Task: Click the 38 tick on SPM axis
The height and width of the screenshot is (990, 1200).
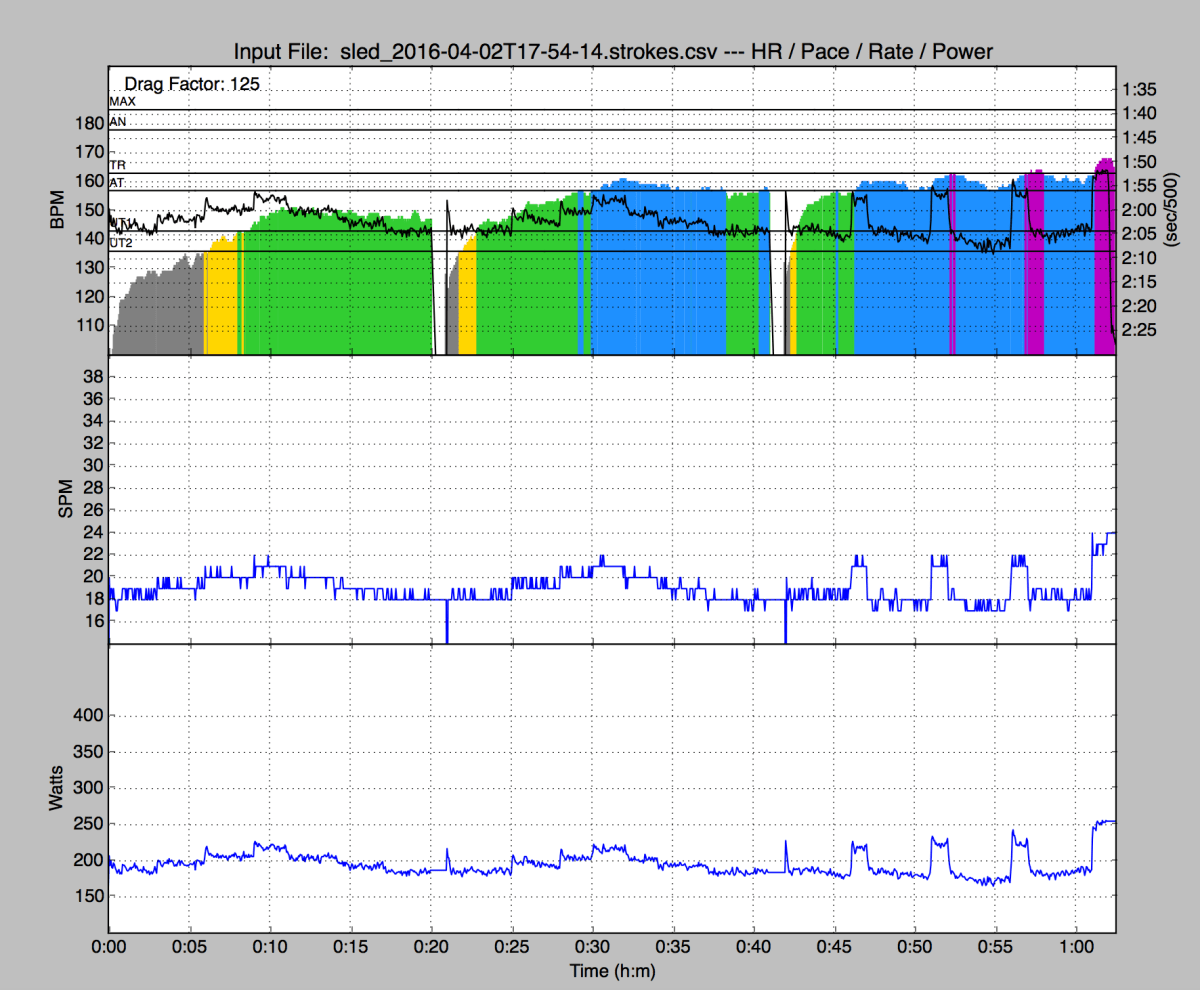Action: (93, 377)
